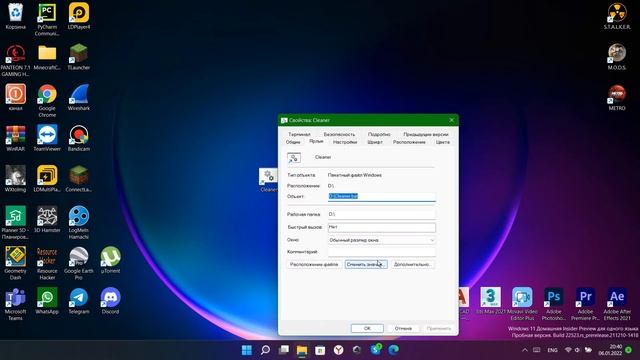This screenshot has height=360, width=640.
Task: Click the Дополнительно button
Action: pos(412,264)
